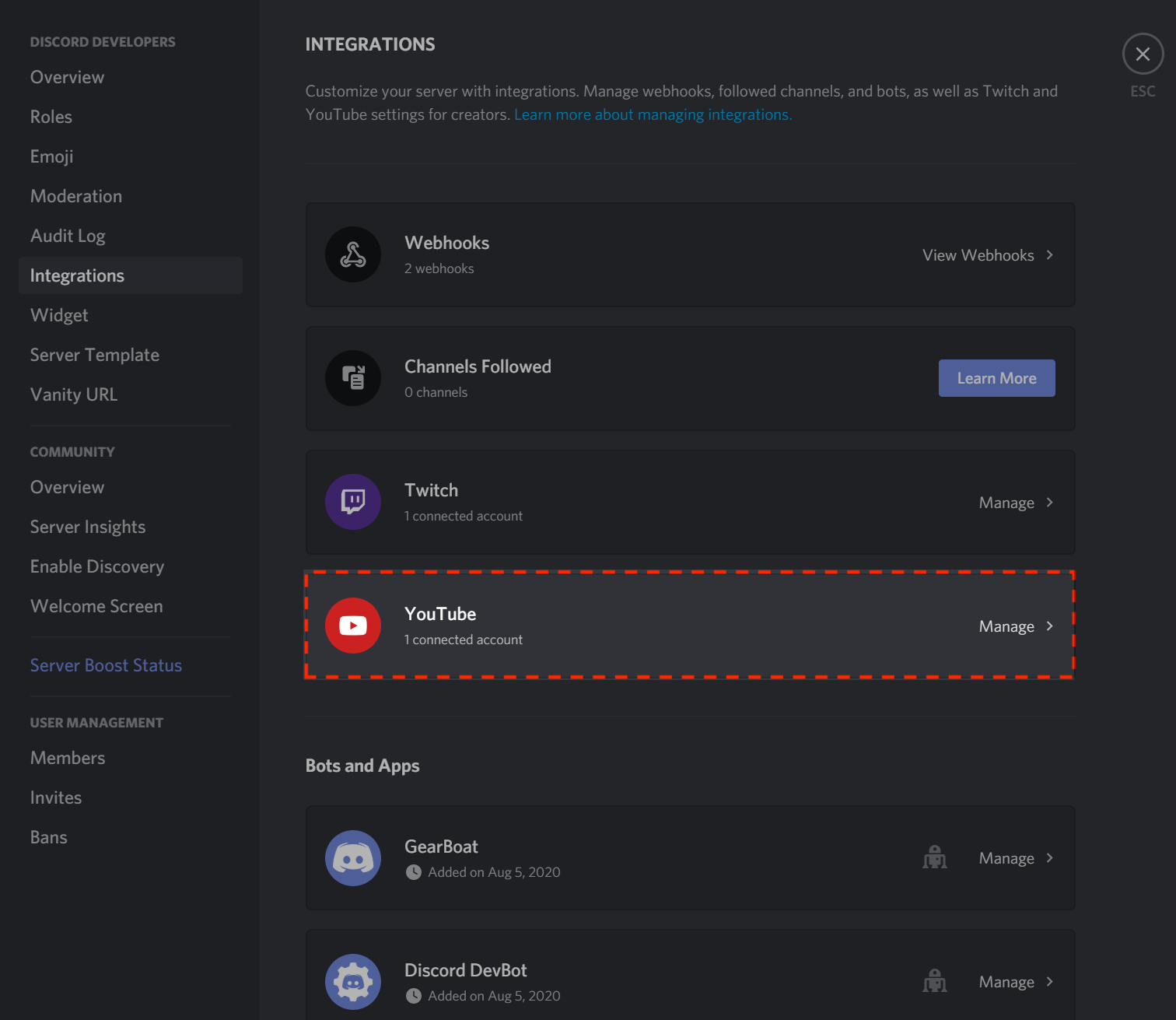This screenshot has height=1020, width=1176.
Task: Go to Enable Discovery
Action: click(x=131, y=566)
